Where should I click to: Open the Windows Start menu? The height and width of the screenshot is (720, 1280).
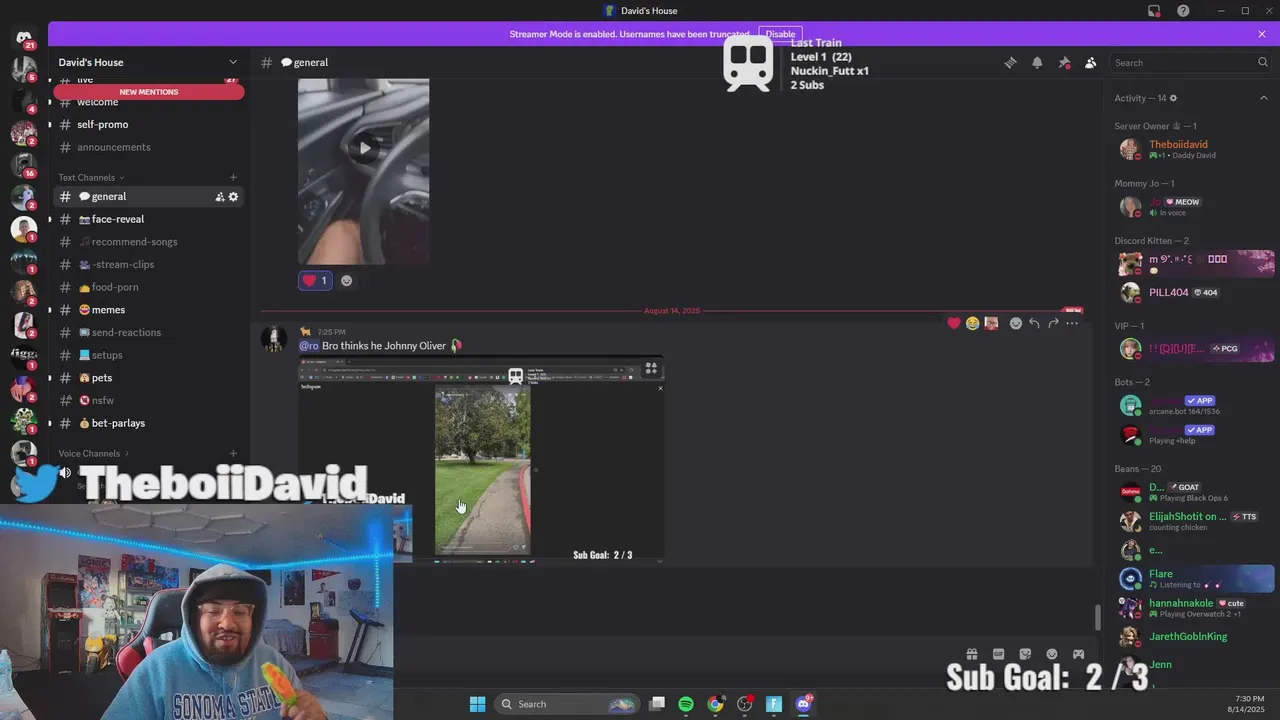click(477, 704)
